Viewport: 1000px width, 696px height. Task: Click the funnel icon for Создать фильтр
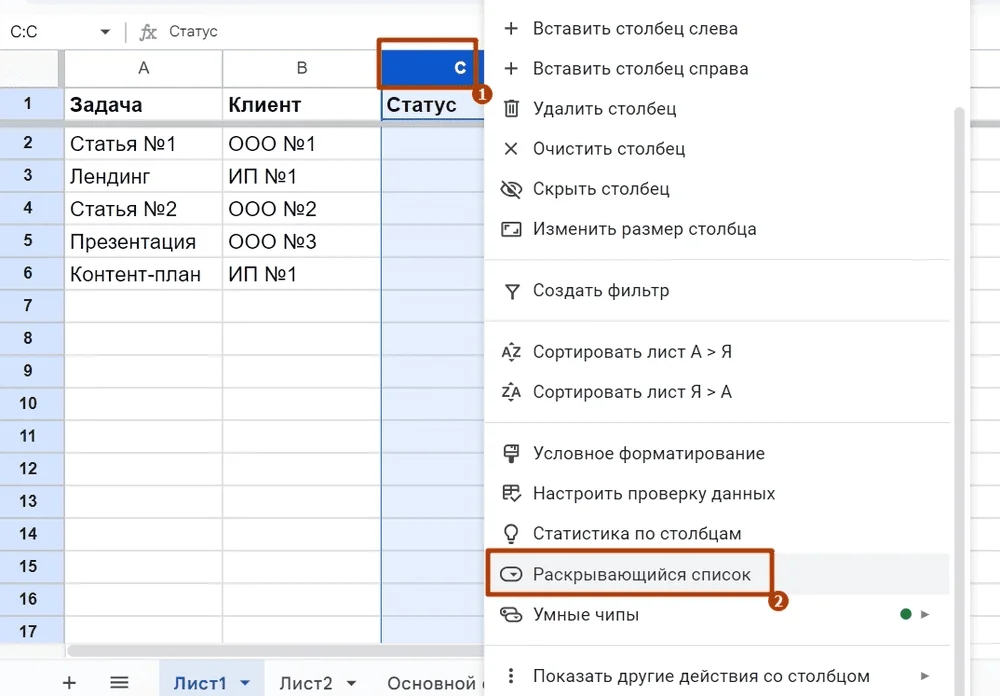coord(511,291)
